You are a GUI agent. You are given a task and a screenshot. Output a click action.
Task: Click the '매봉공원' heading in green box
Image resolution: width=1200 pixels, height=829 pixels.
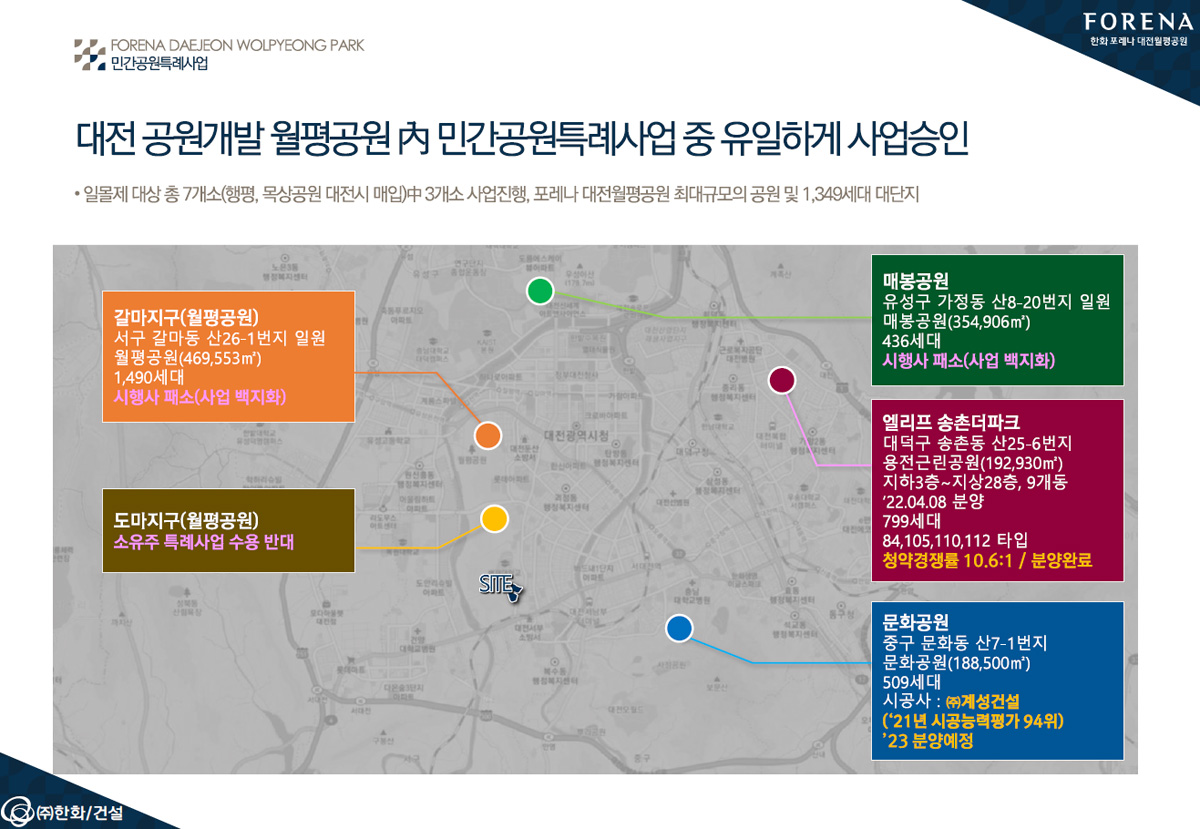pyautogui.click(x=915, y=281)
